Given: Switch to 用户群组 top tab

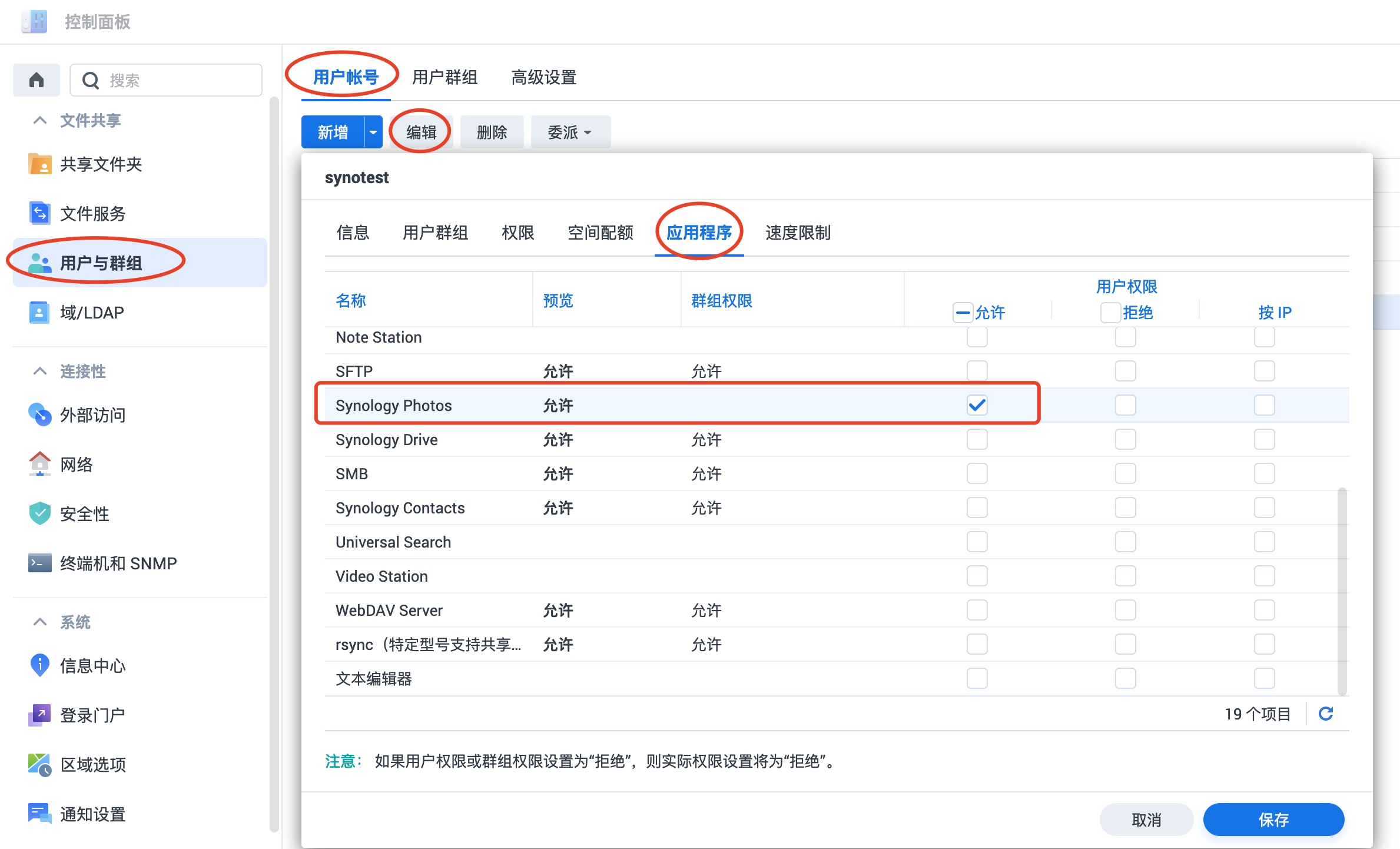Looking at the screenshot, I should (x=445, y=77).
